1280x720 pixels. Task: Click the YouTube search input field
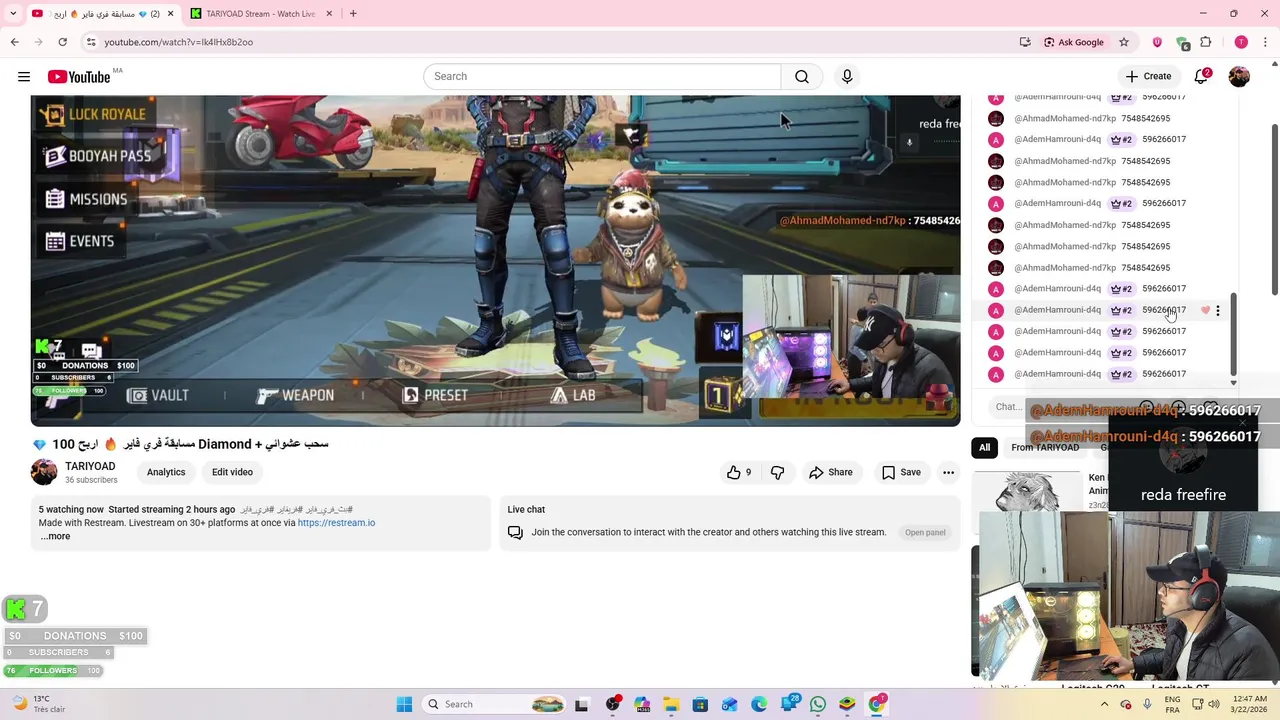coord(602,76)
